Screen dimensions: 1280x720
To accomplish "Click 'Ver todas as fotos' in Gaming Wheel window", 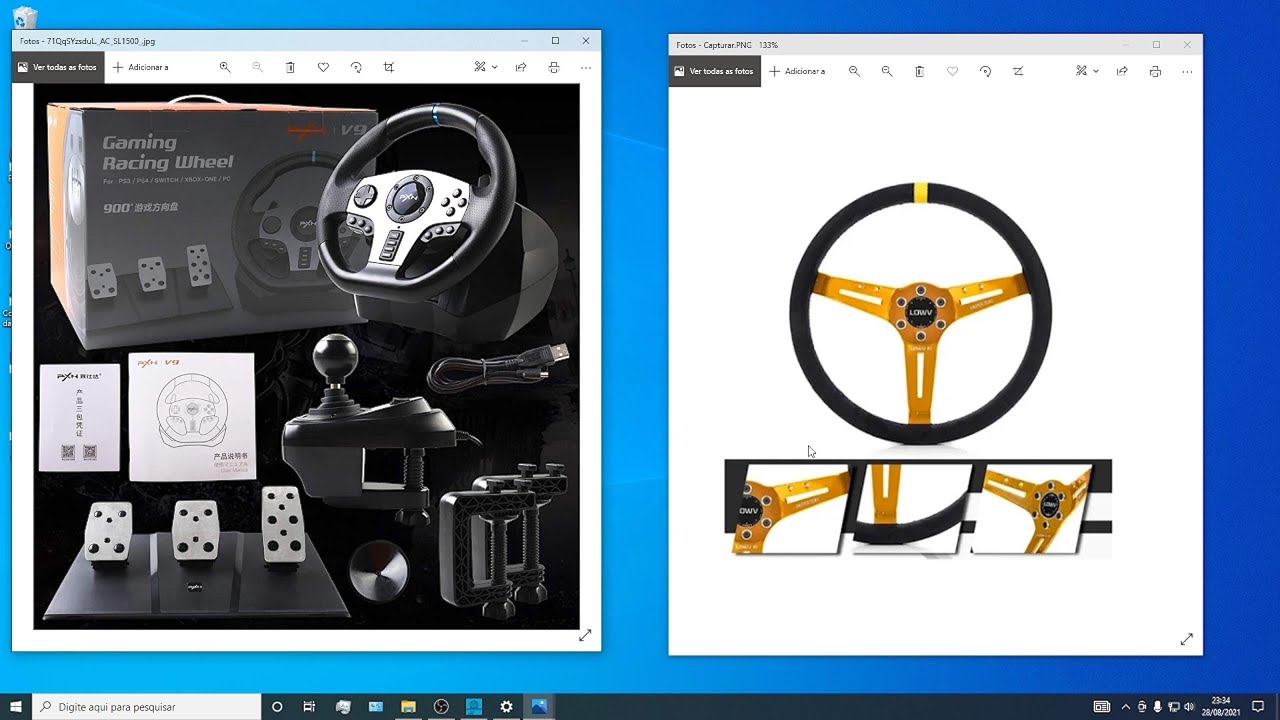I will 57,67.
